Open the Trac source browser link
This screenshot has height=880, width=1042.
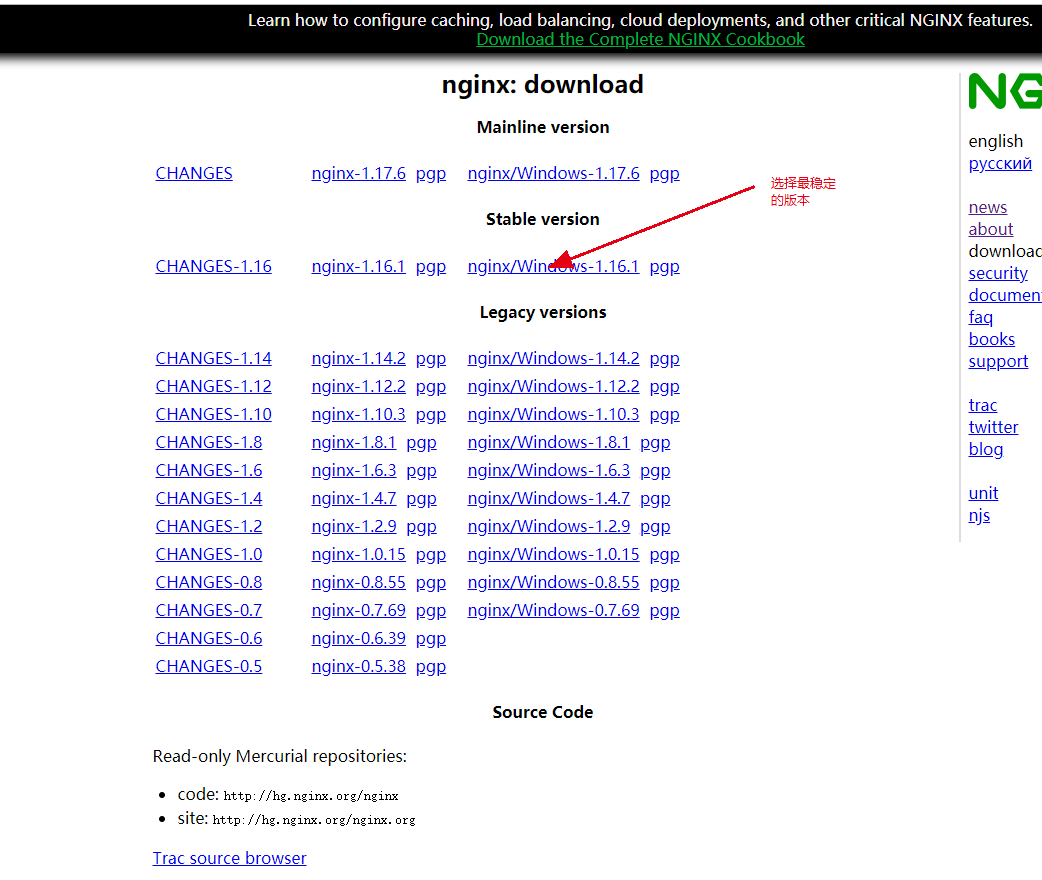pos(229,858)
